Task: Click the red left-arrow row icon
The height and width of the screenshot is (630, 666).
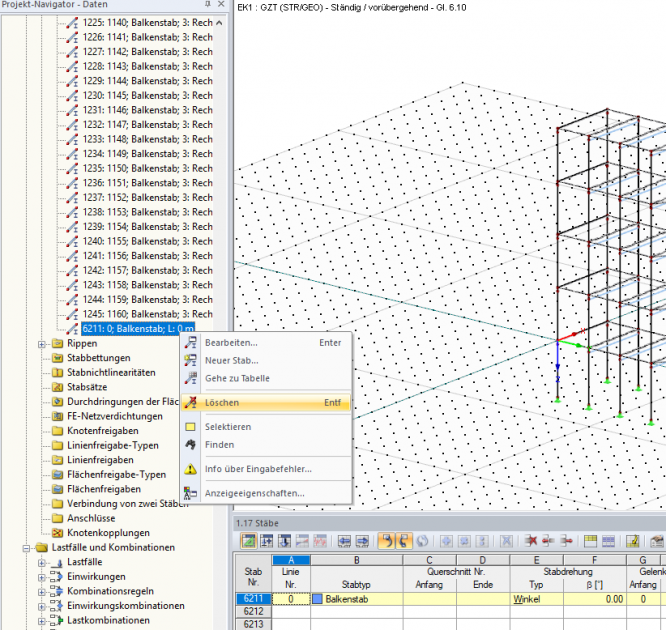Action: pos(548,541)
